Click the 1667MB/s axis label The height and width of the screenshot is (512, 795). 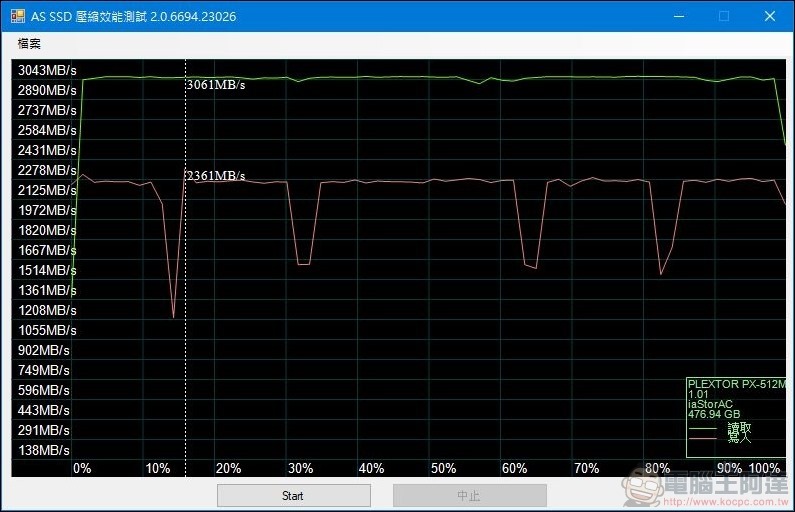[47, 250]
